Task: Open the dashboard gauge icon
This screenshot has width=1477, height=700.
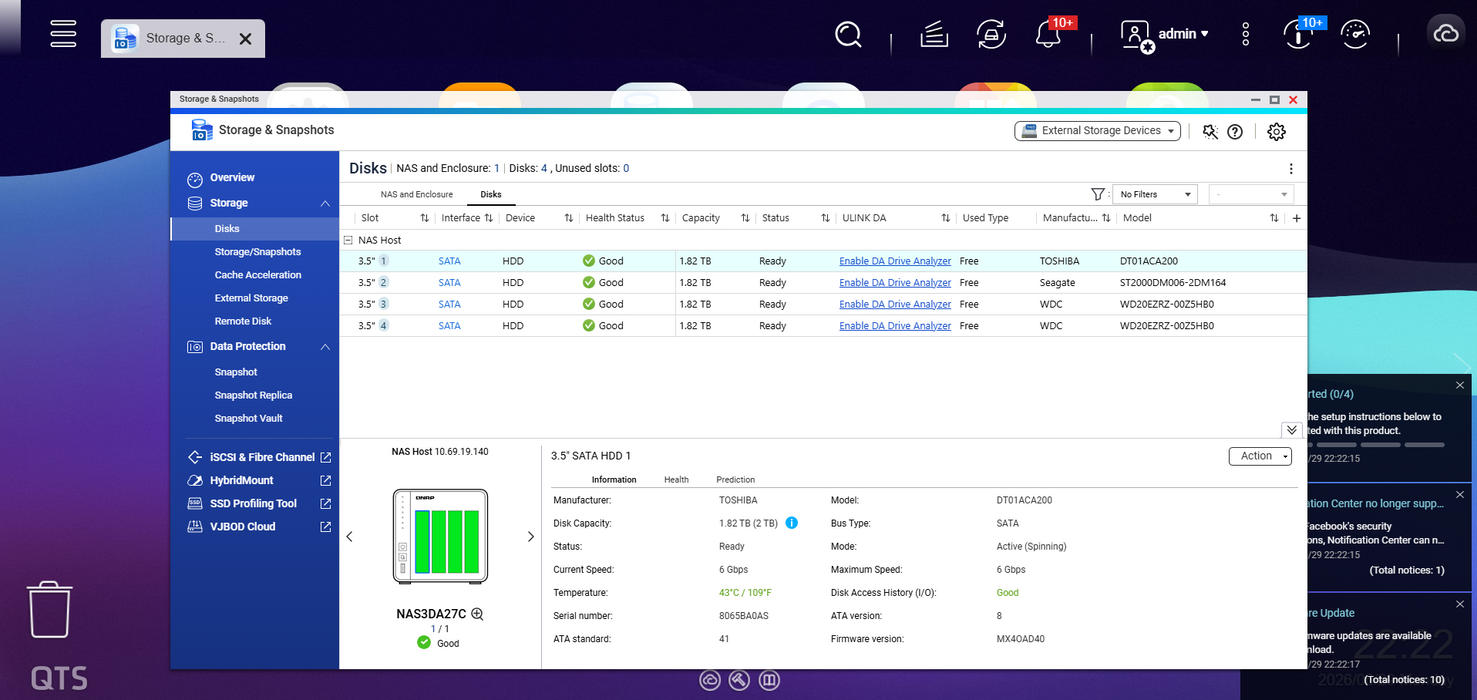Action: click(1355, 34)
